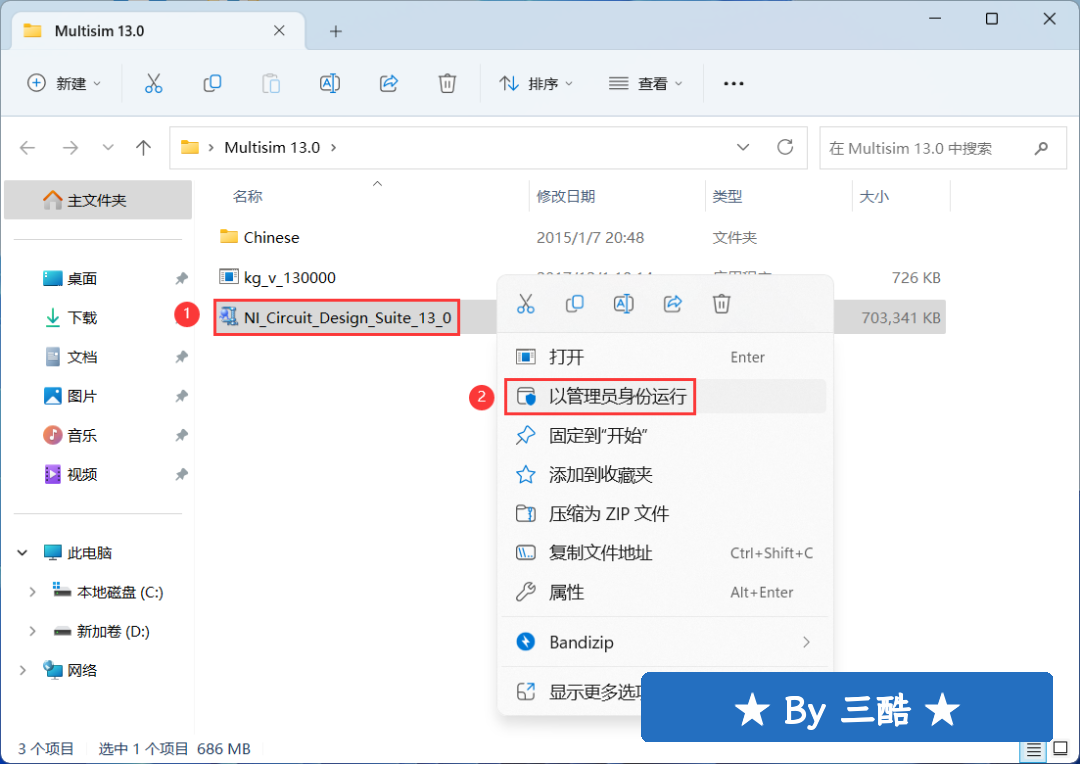Unpin 桌面 using its pin icon
This screenshot has height=764, width=1080.
(x=181, y=278)
